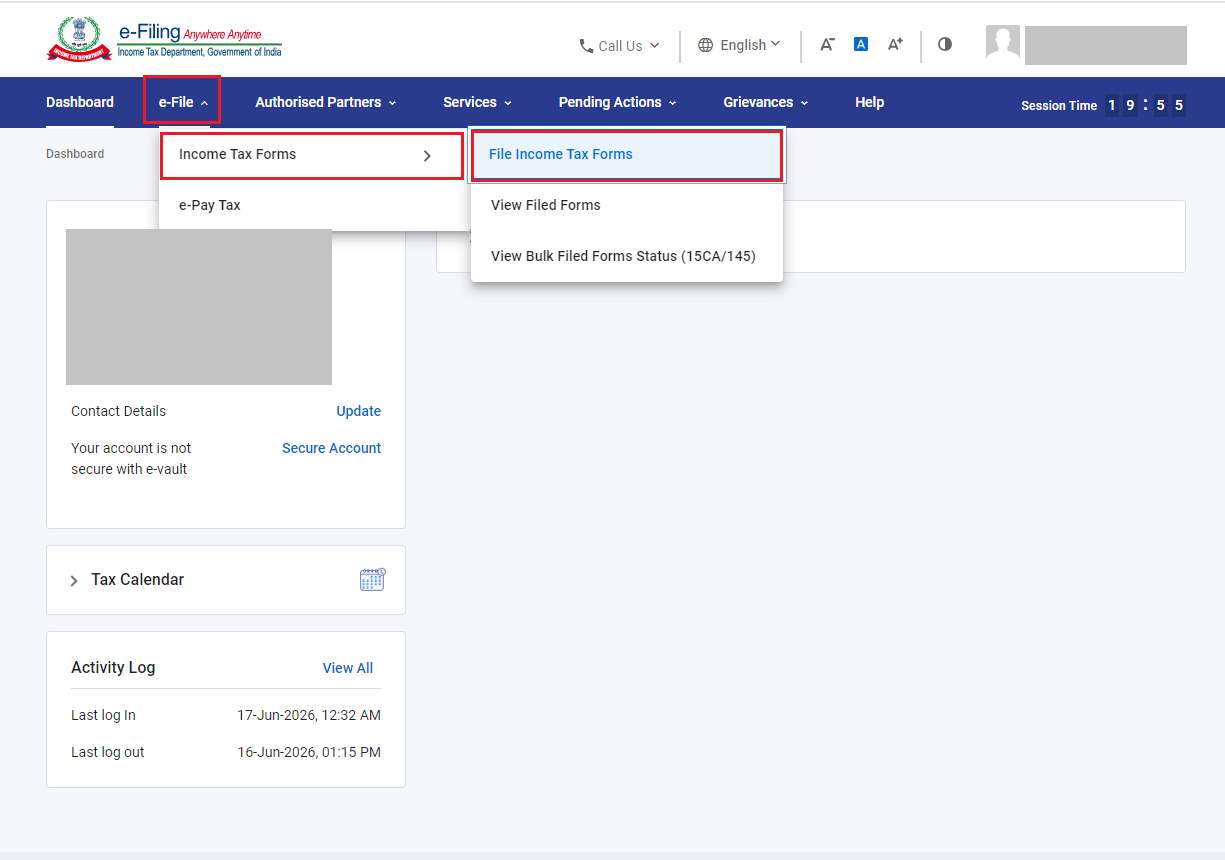The image size is (1225, 860).
Task: Toggle the high contrast mode icon
Action: [945, 44]
